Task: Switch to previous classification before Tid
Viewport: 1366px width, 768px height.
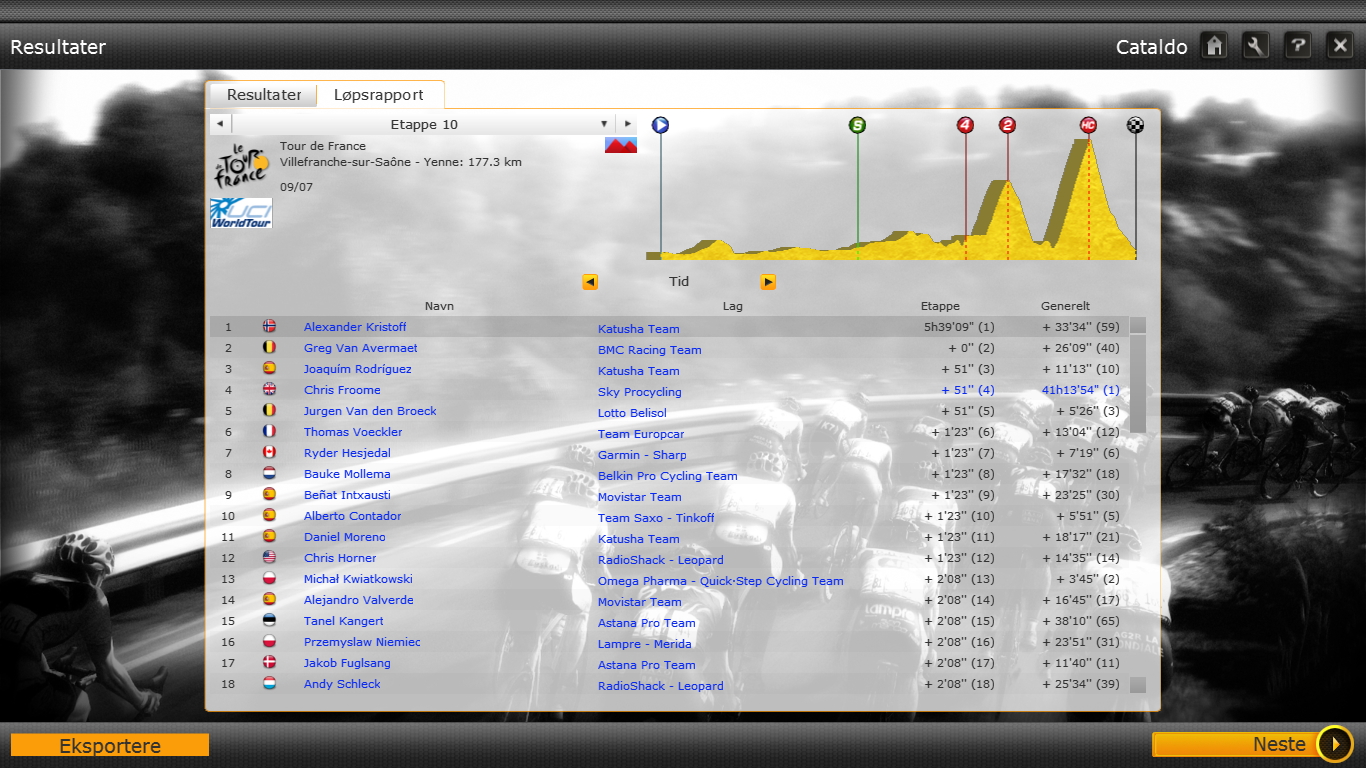Action: click(x=590, y=282)
